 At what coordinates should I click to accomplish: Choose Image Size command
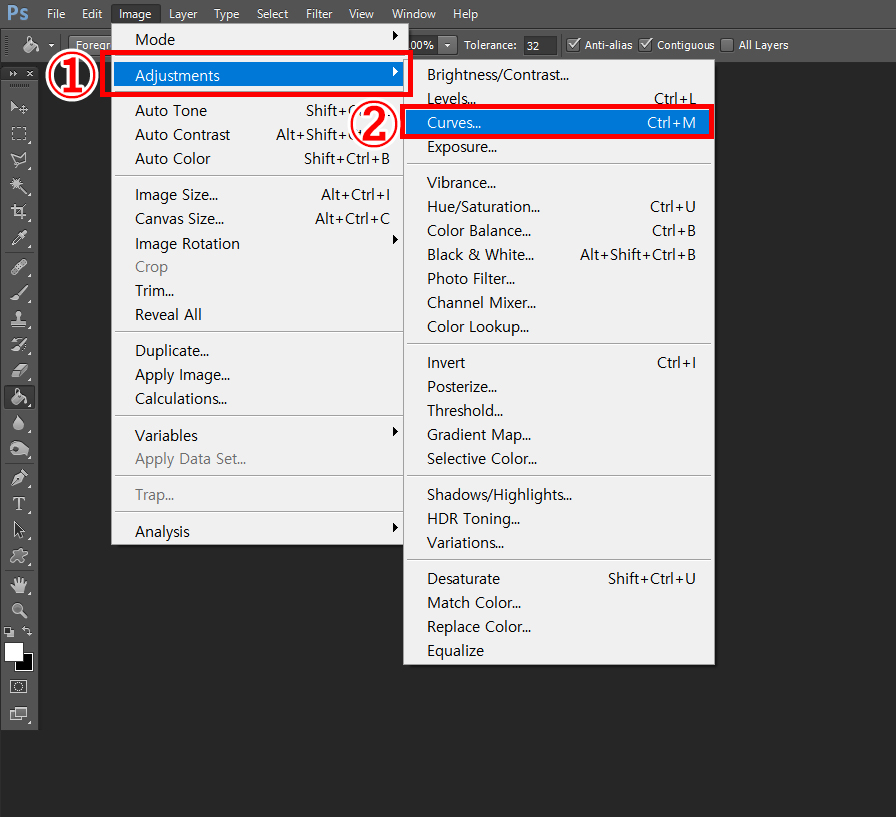258,195
